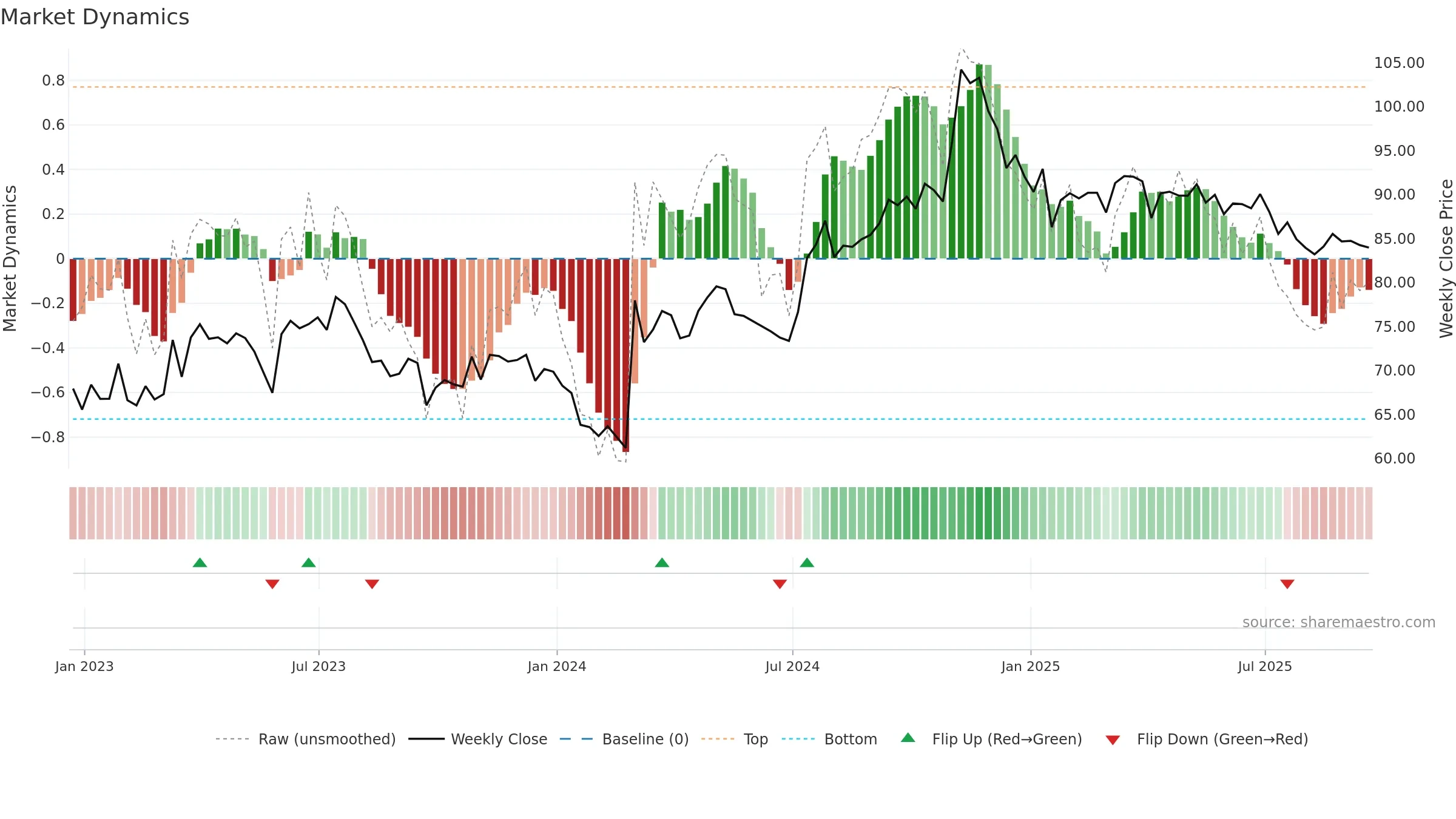
Task: Click the 'Jan 2025' x-axis label
Action: (x=1031, y=666)
